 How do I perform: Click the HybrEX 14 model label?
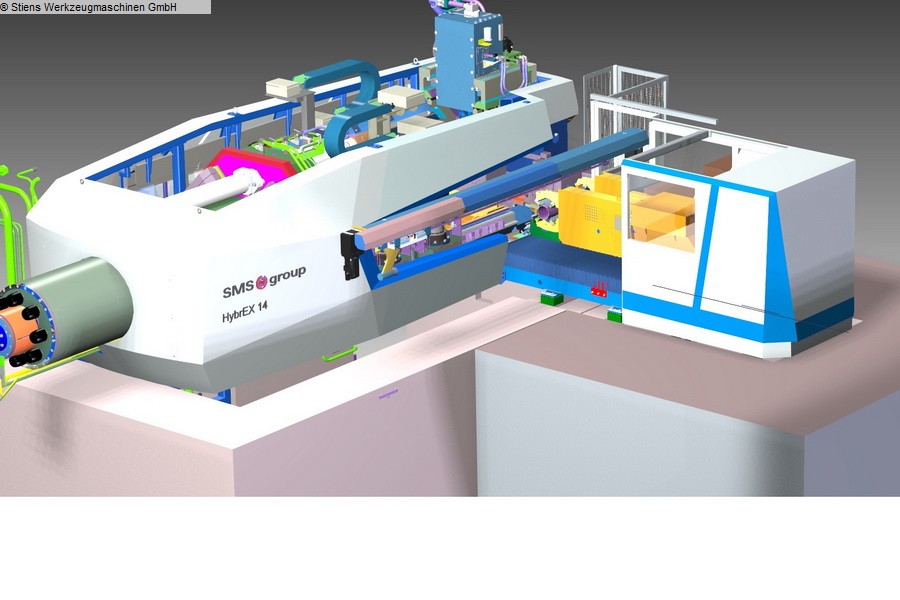tap(245, 312)
